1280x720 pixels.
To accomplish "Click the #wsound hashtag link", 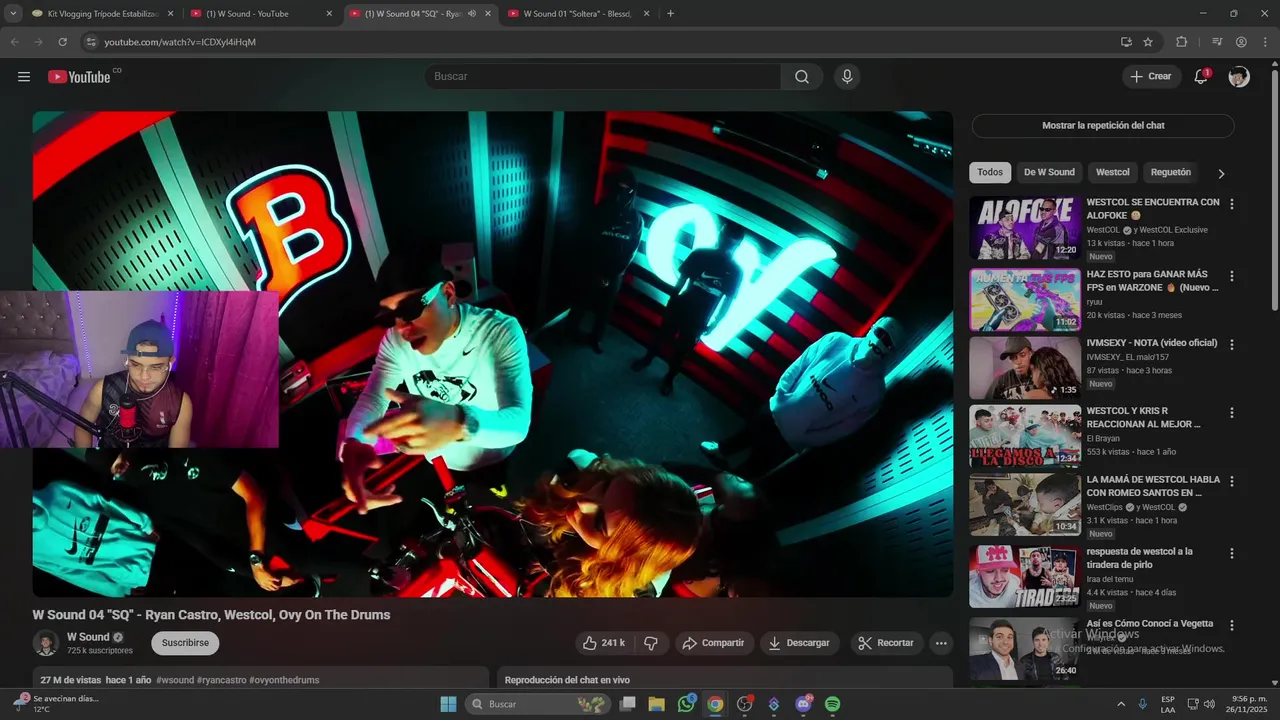I will (x=175, y=680).
